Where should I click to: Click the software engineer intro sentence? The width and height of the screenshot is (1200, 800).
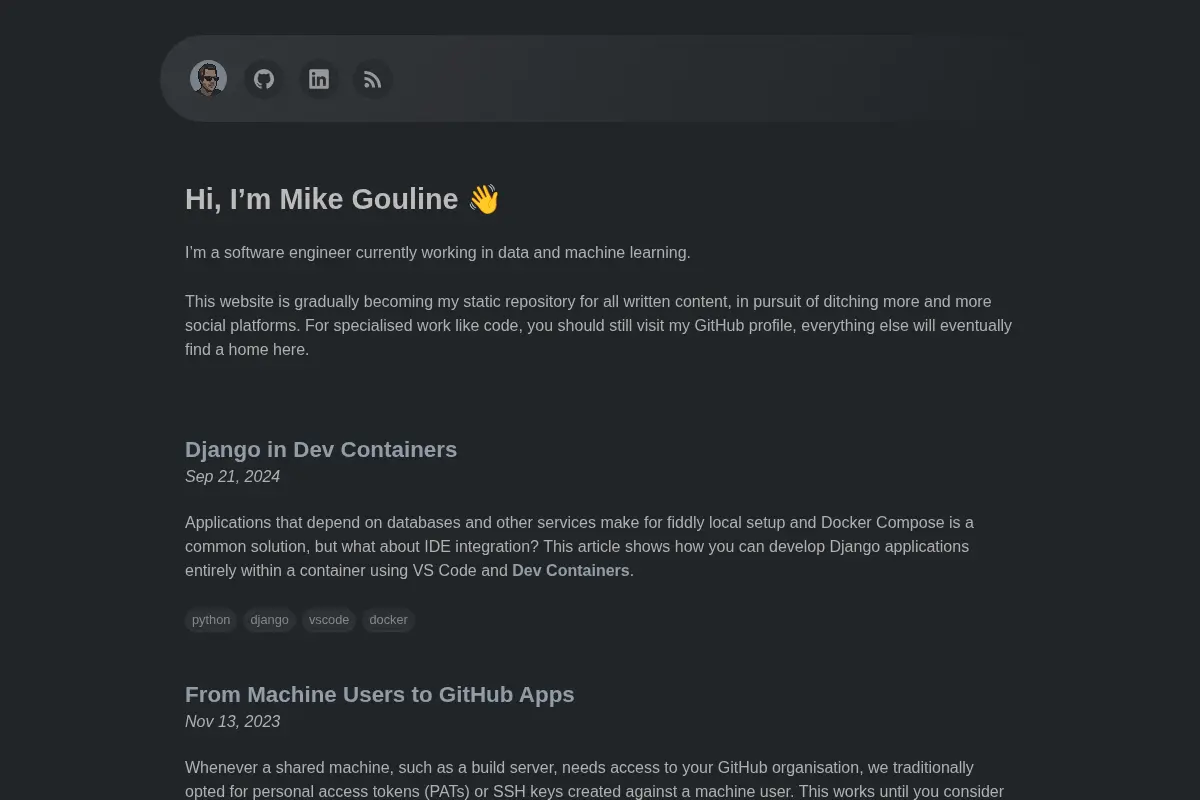tap(438, 253)
